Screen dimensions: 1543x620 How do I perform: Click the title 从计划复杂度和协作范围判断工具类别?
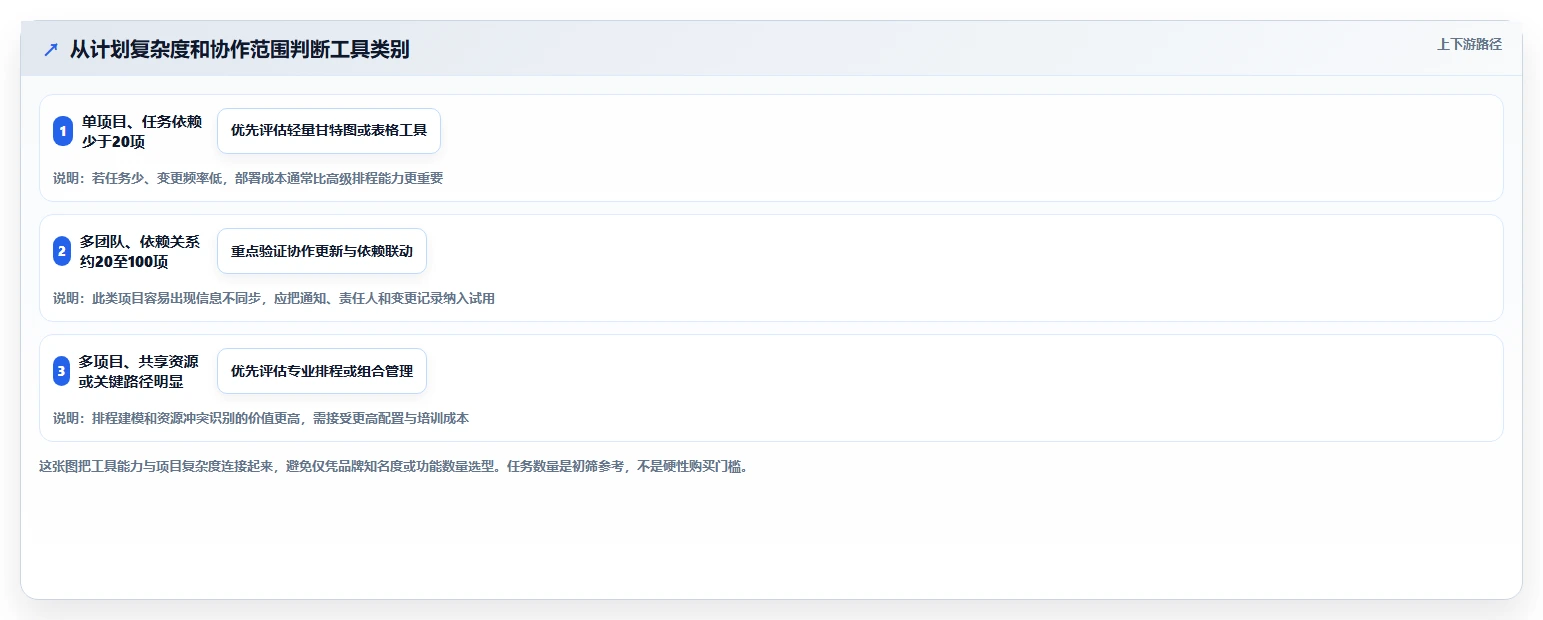pyautogui.click(x=240, y=50)
